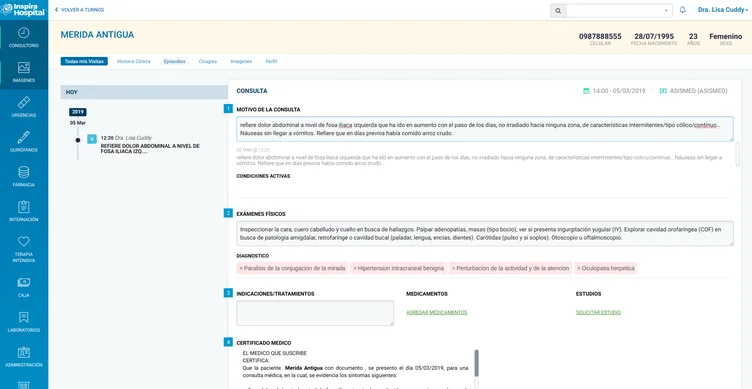
Task: Open Laboratorios bookmark icon
Action: click(24, 317)
